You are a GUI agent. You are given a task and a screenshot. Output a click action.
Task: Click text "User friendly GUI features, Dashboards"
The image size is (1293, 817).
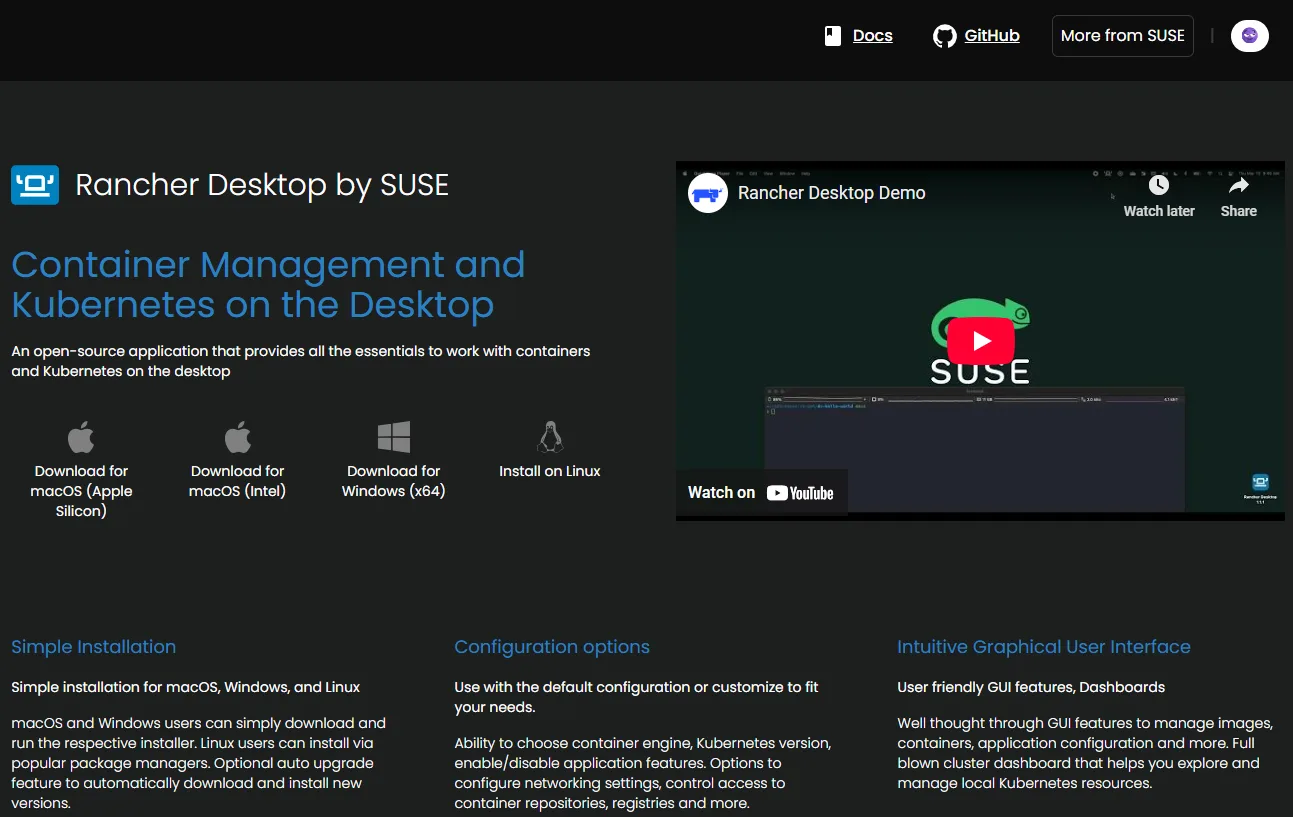click(x=1031, y=687)
